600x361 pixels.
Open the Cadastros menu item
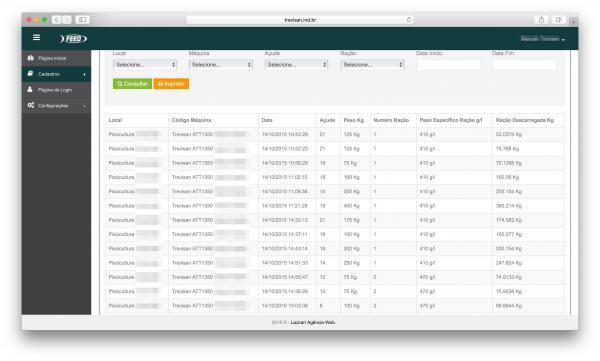tap(57, 74)
